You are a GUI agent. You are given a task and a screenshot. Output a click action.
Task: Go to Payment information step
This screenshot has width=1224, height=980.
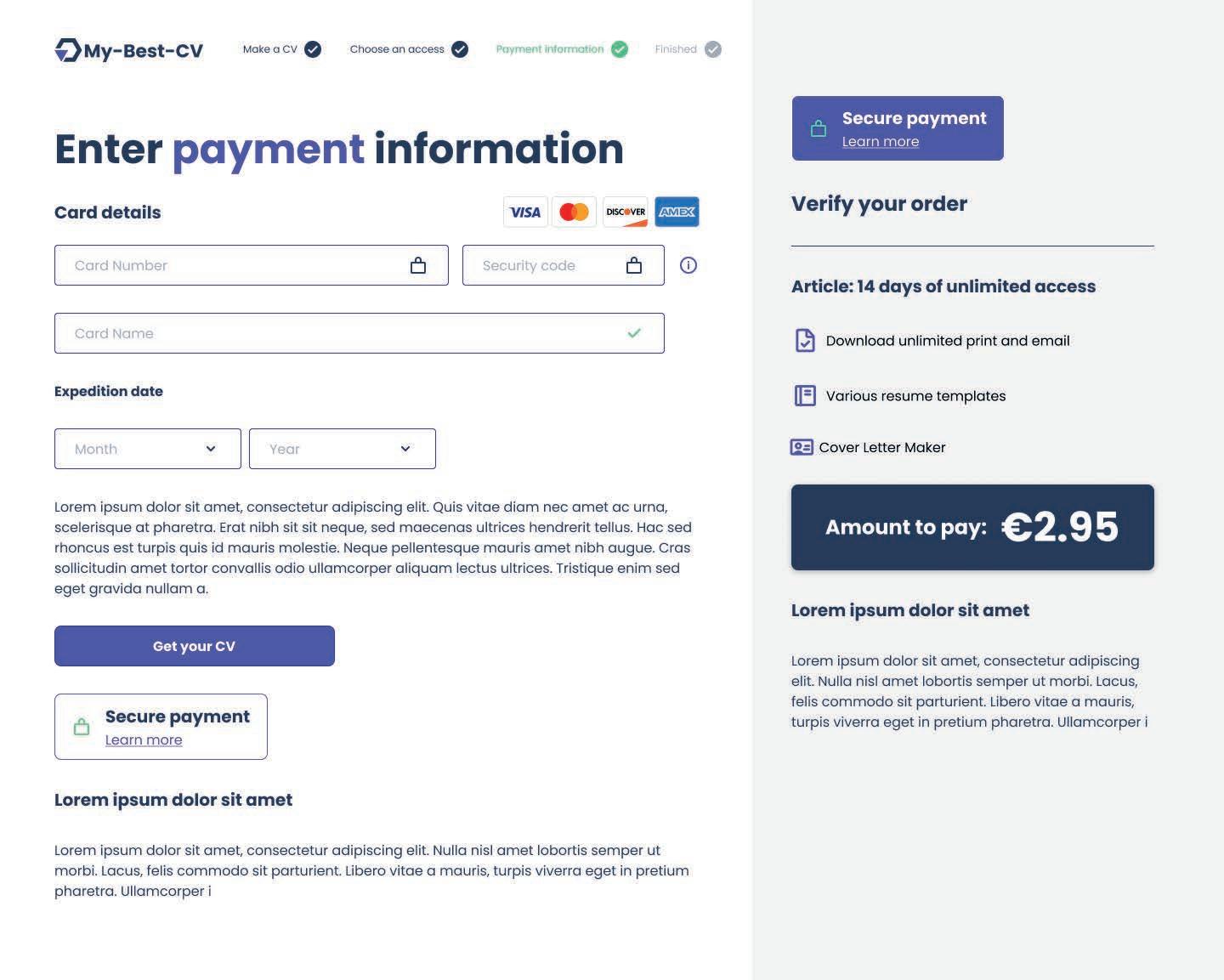coord(549,49)
